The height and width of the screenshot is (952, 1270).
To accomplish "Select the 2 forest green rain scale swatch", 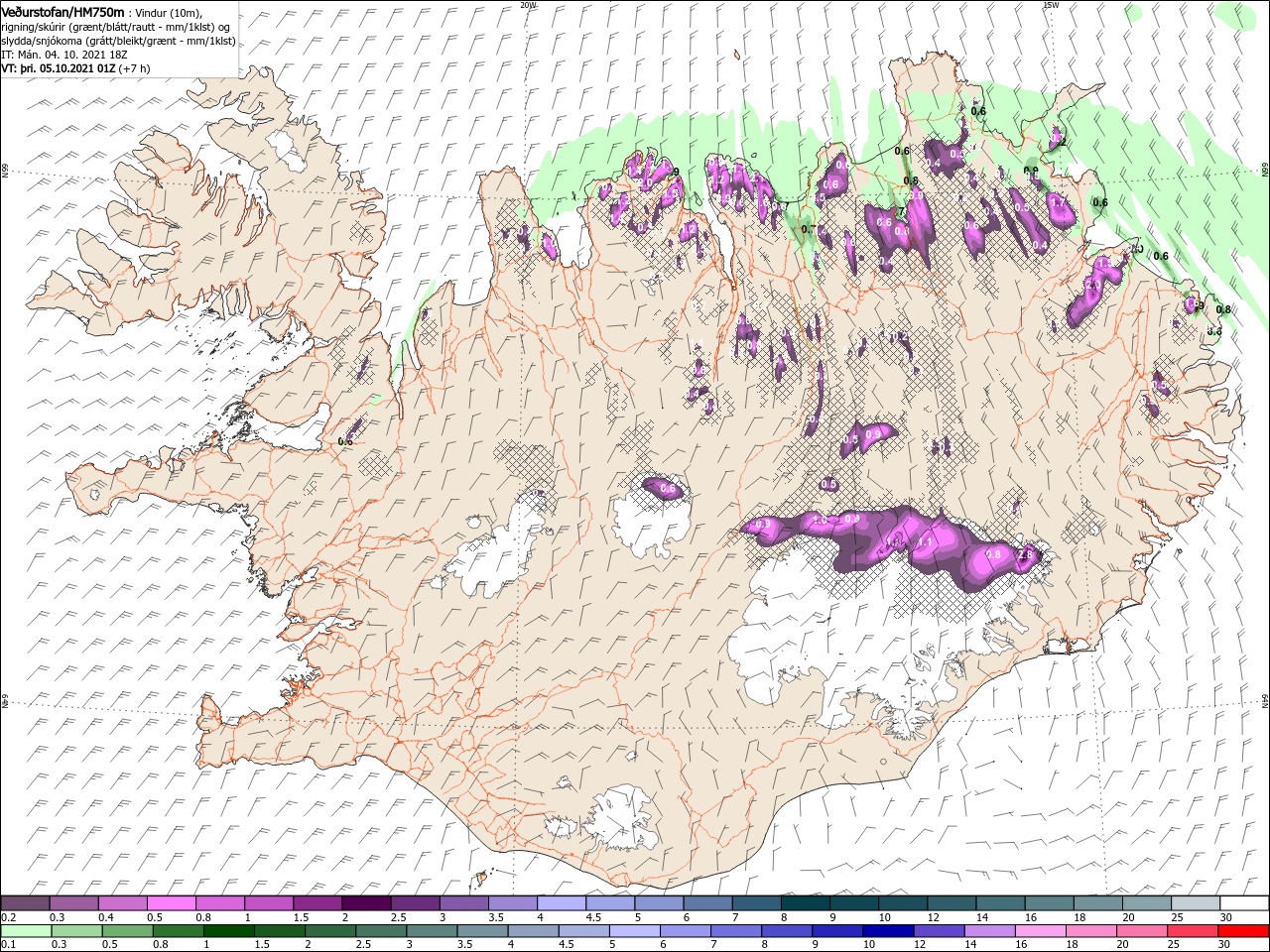I will (330, 931).
